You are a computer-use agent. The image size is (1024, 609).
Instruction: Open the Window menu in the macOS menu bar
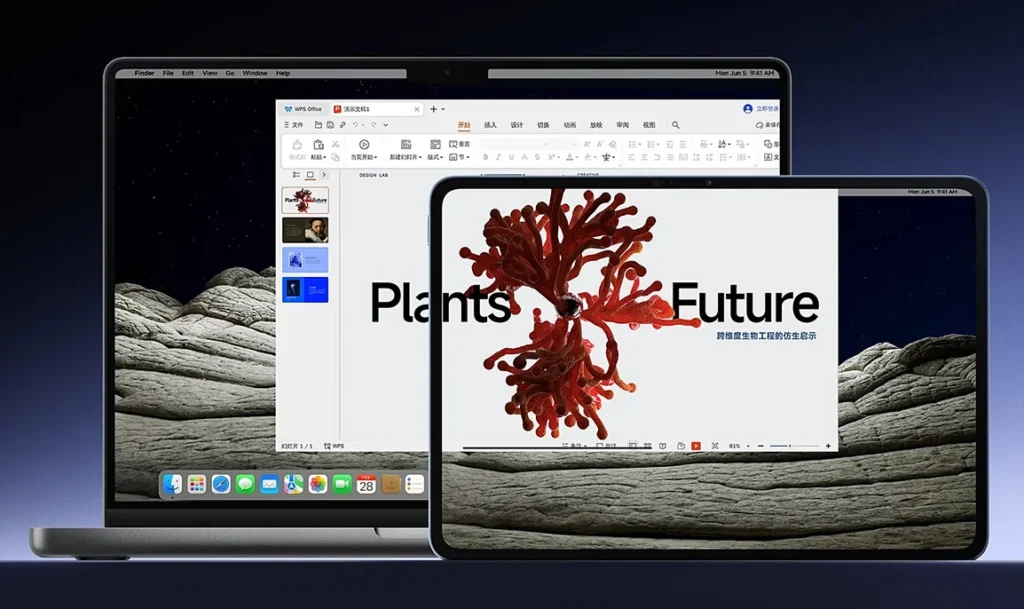point(253,72)
